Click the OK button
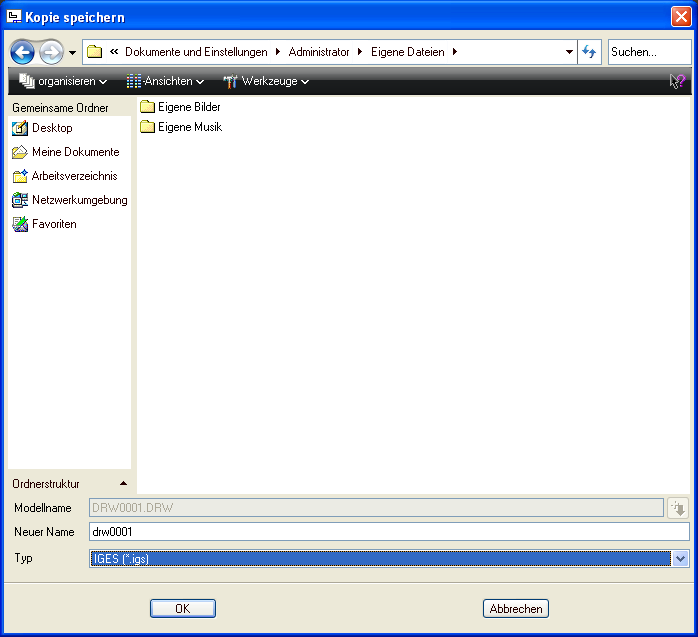 tap(182, 608)
